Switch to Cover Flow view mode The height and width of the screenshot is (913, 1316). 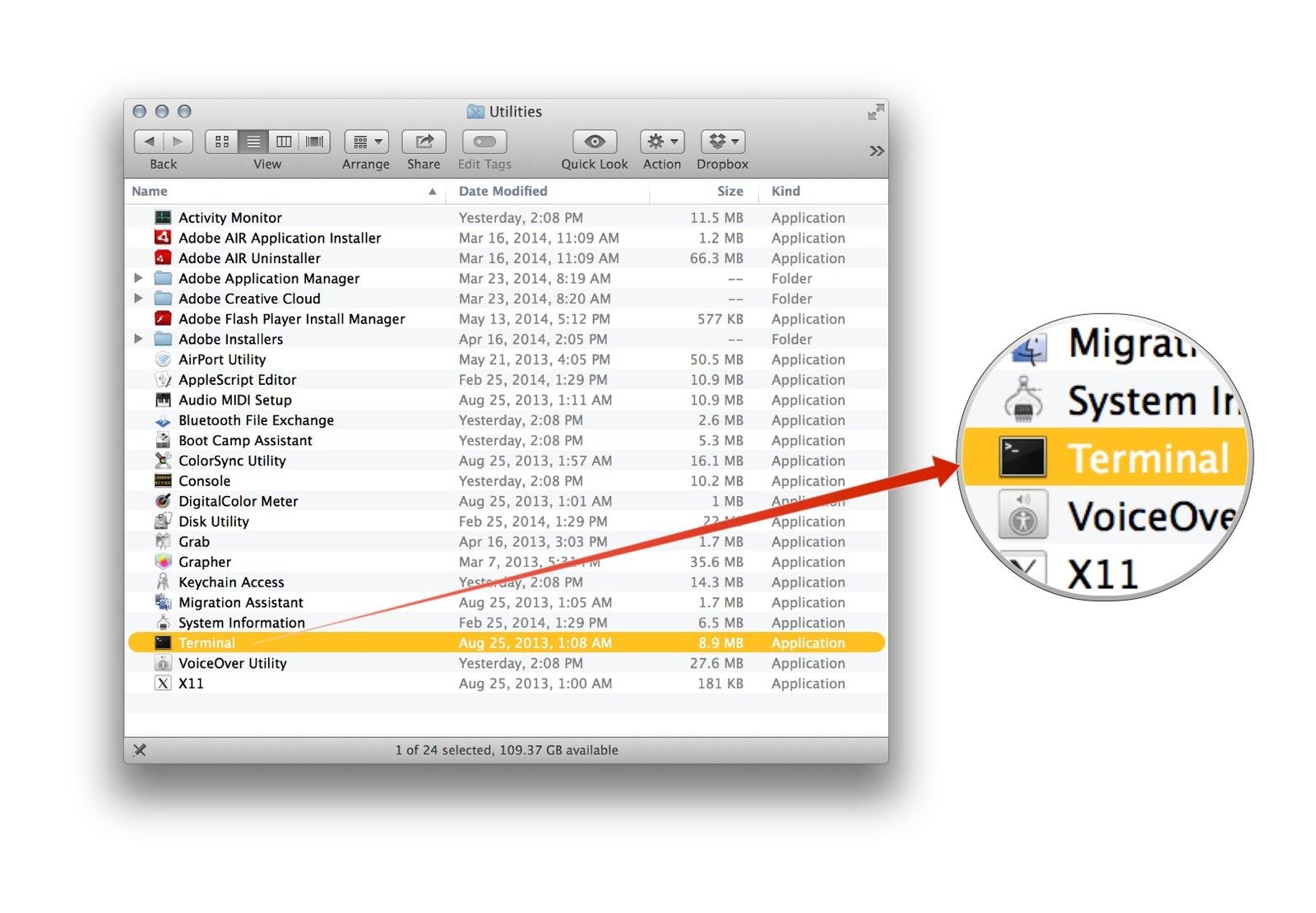point(314,141)
